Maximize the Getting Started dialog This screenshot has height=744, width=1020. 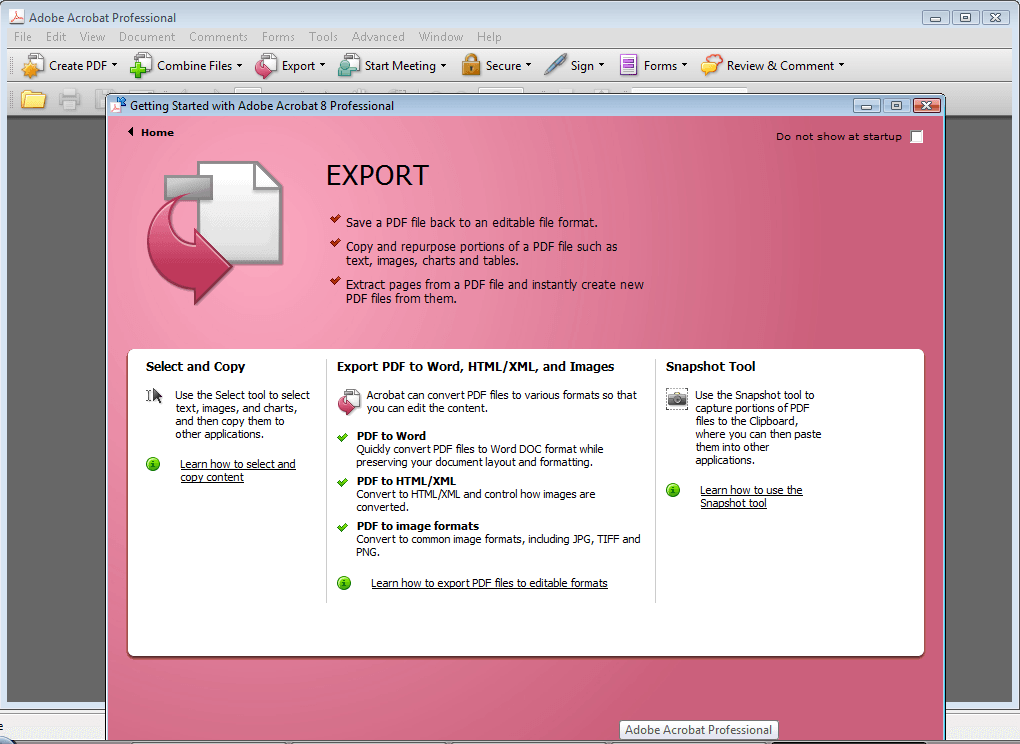(x=896, y=105)
